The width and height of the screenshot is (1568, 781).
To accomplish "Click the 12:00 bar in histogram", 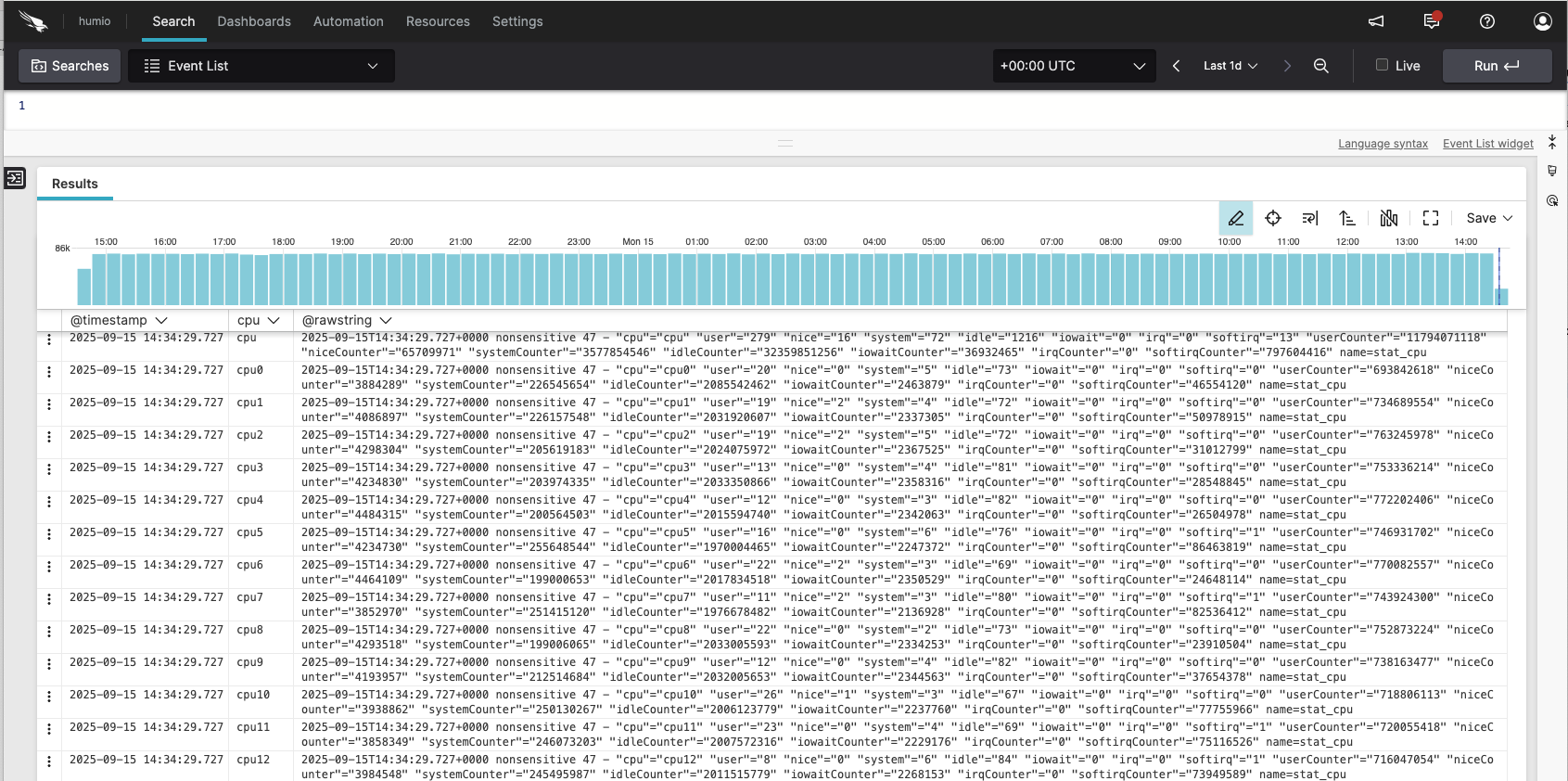I will click(1348, 279).
